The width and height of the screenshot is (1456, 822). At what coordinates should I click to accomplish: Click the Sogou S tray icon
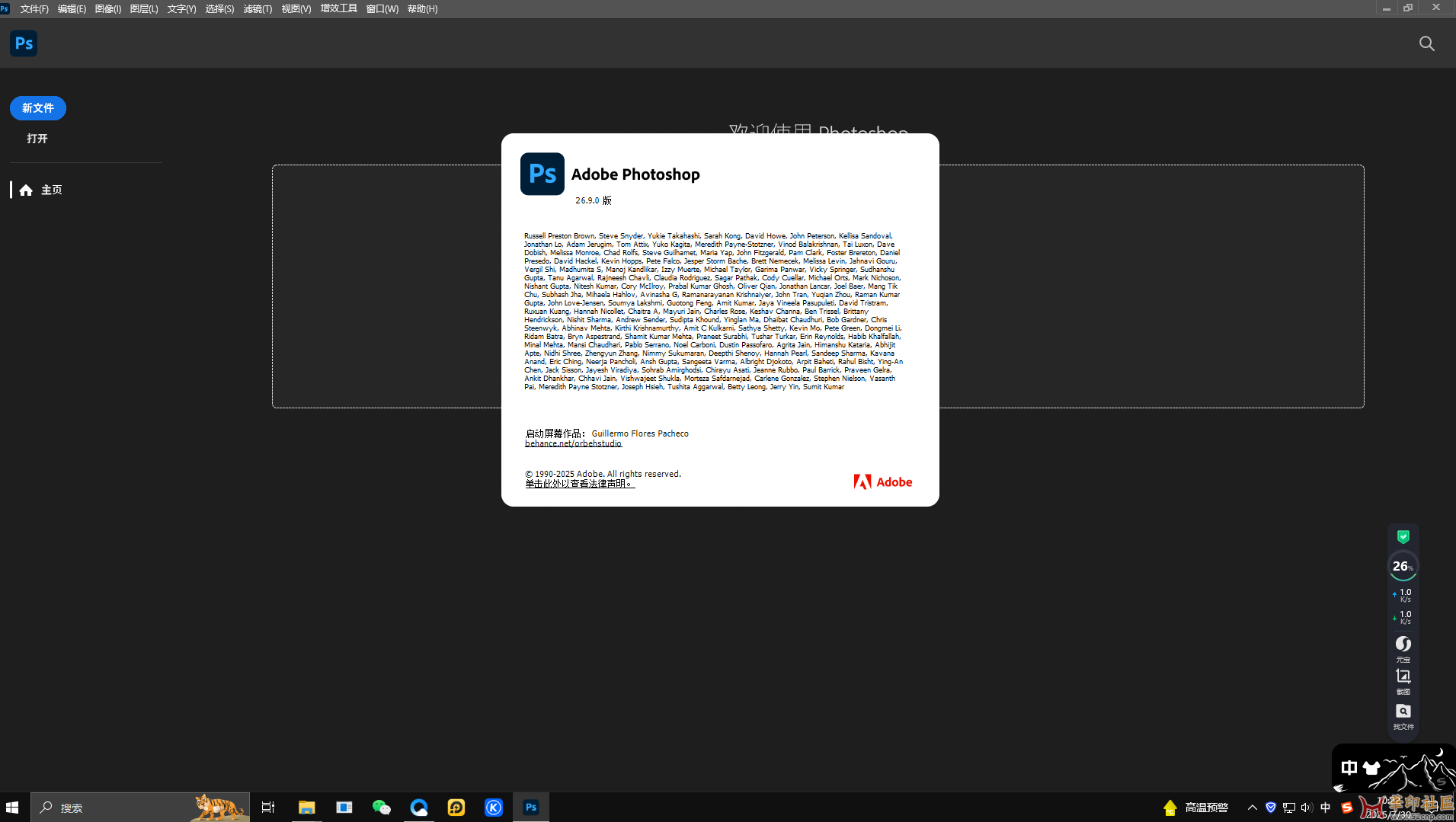pyautogui.click(x=1346, y=808)
